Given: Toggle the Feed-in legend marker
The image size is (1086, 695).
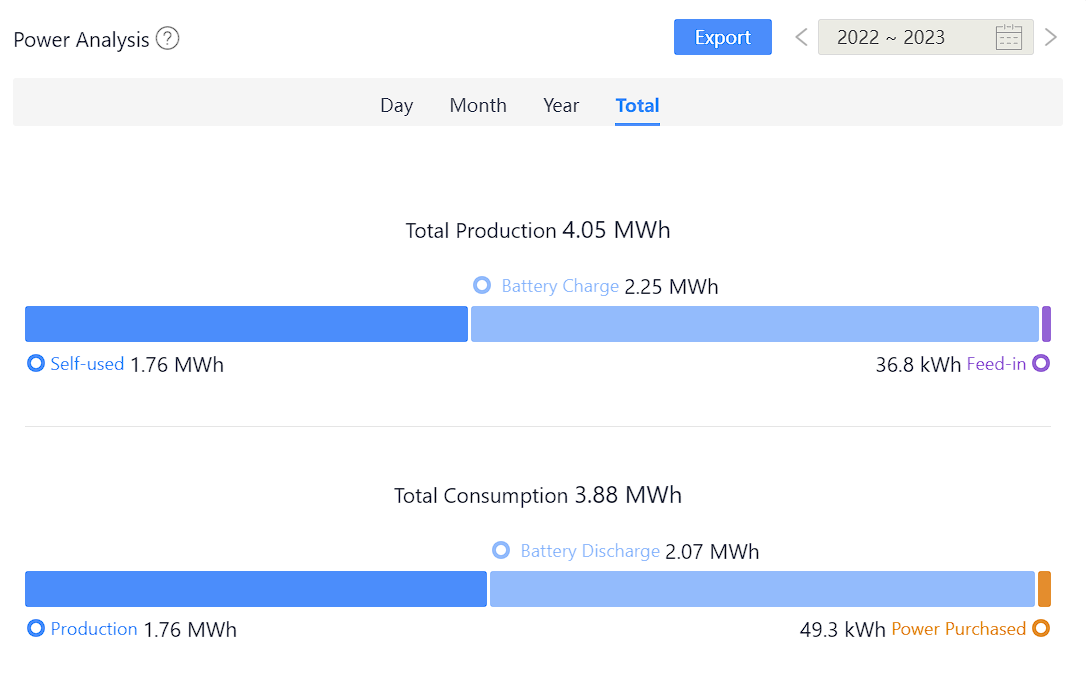Looking at the screenshot, I should 1041,364.
